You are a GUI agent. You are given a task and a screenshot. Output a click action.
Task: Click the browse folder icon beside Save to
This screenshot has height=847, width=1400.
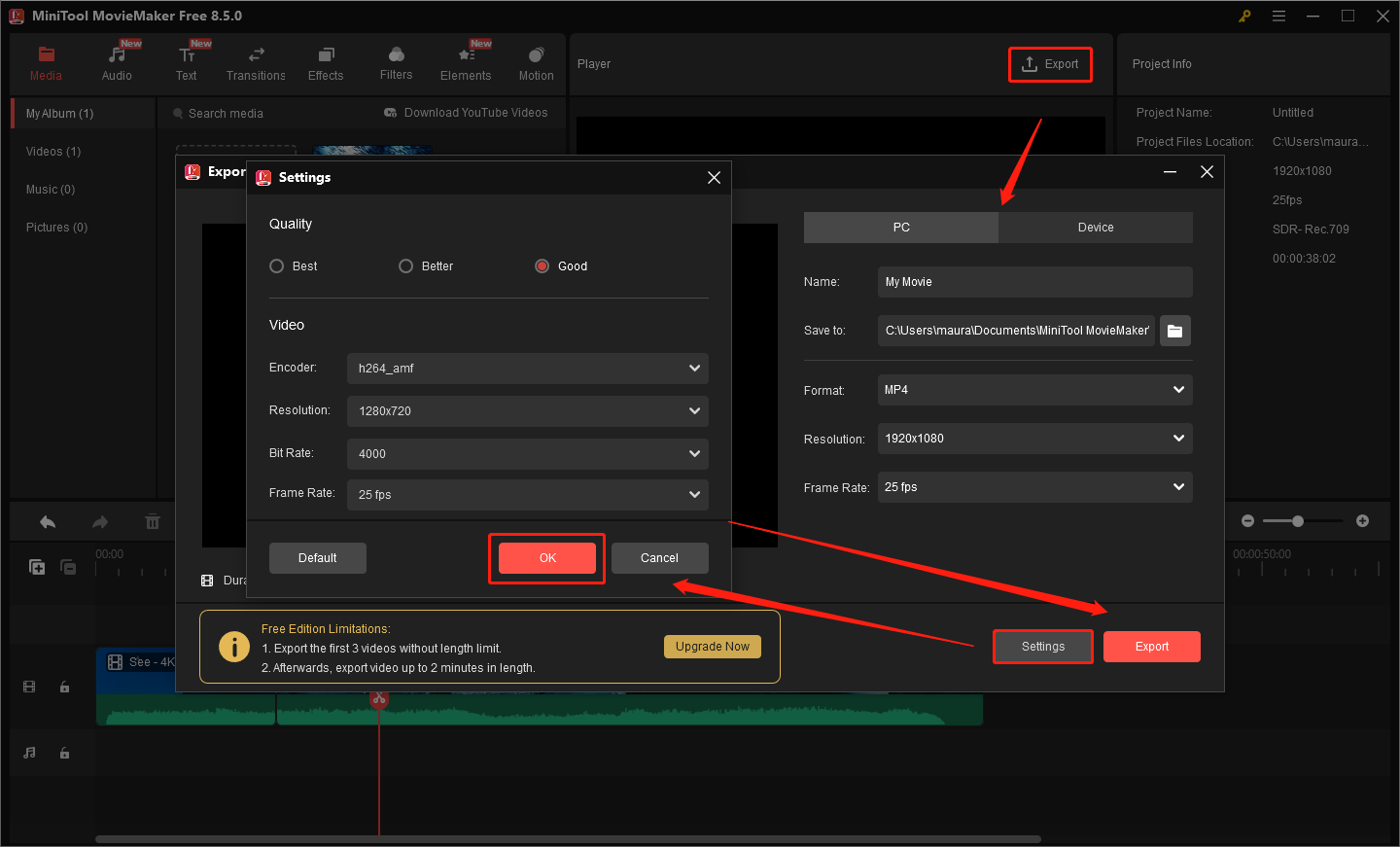pos(1174,331)
